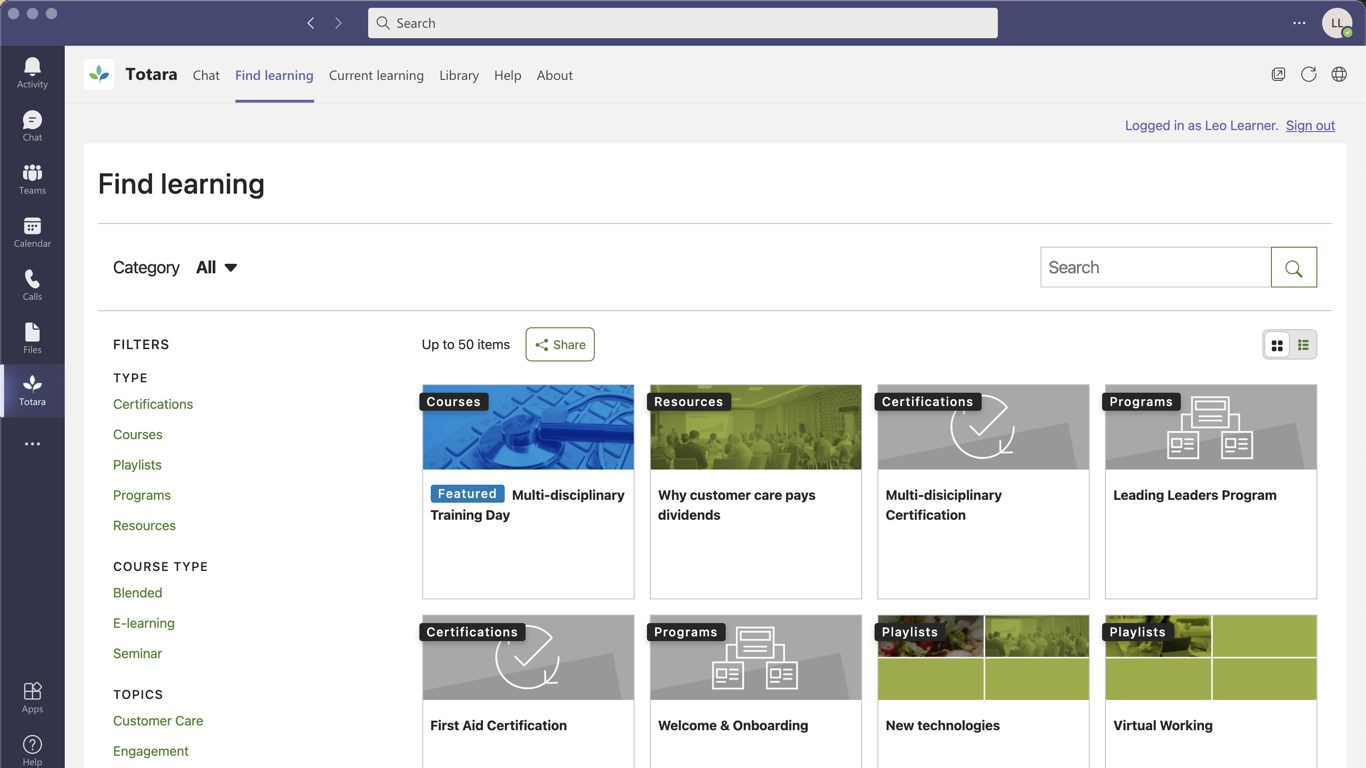Open the Leading Leaders Program thumbnail
This screenshot has width=1366, height=768.
[1211, 427]
